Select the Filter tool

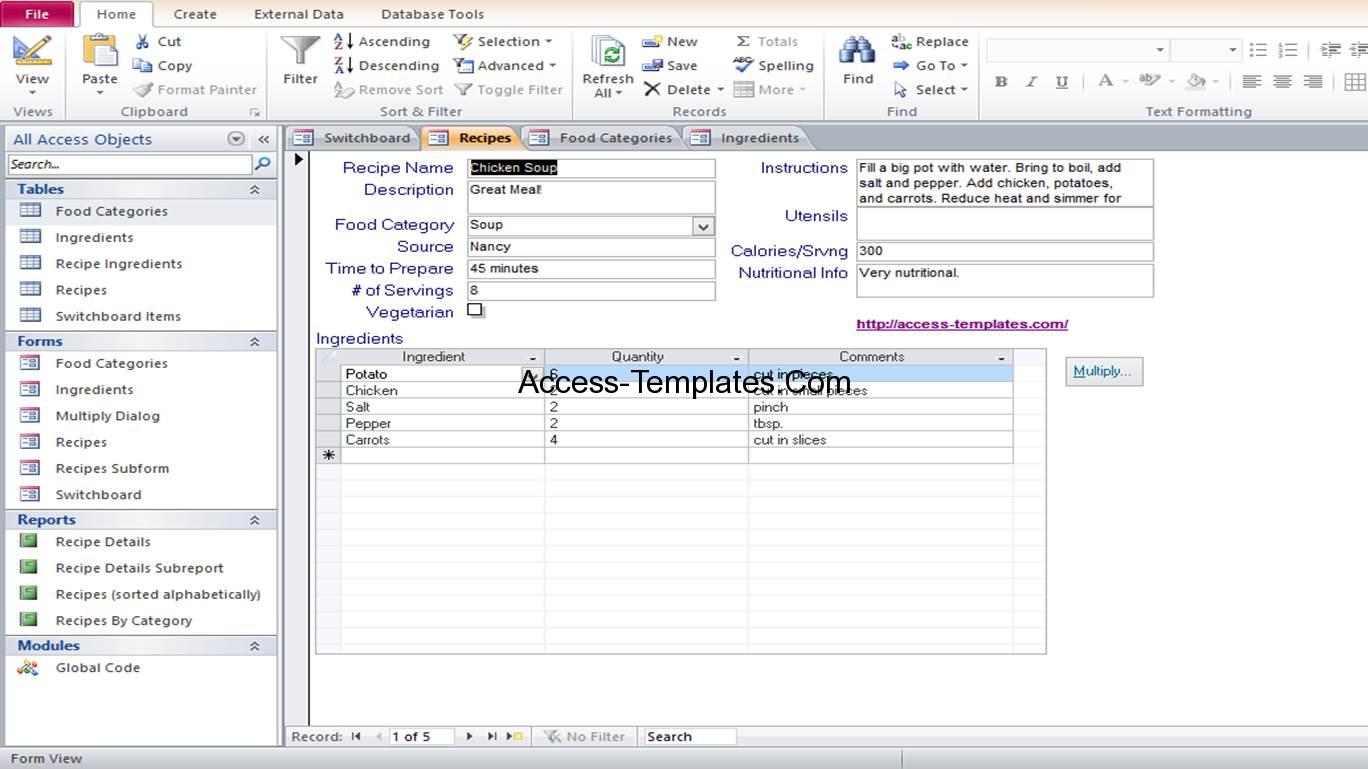(298, 62)
